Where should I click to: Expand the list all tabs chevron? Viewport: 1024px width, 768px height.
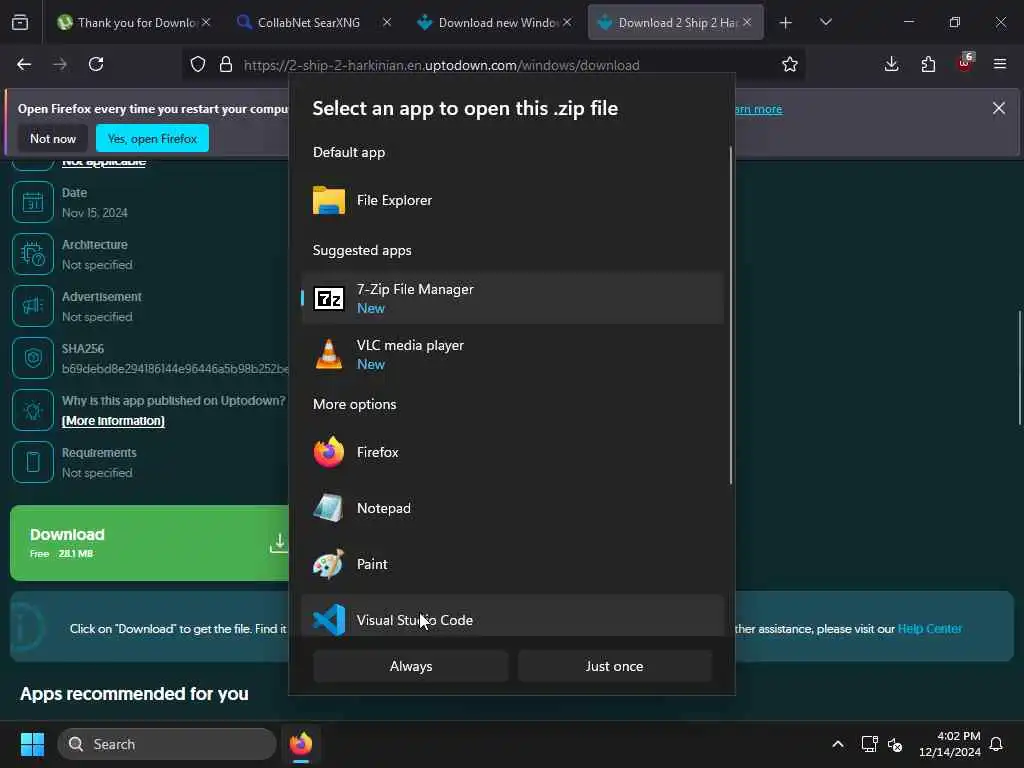(x=825, y=23)
